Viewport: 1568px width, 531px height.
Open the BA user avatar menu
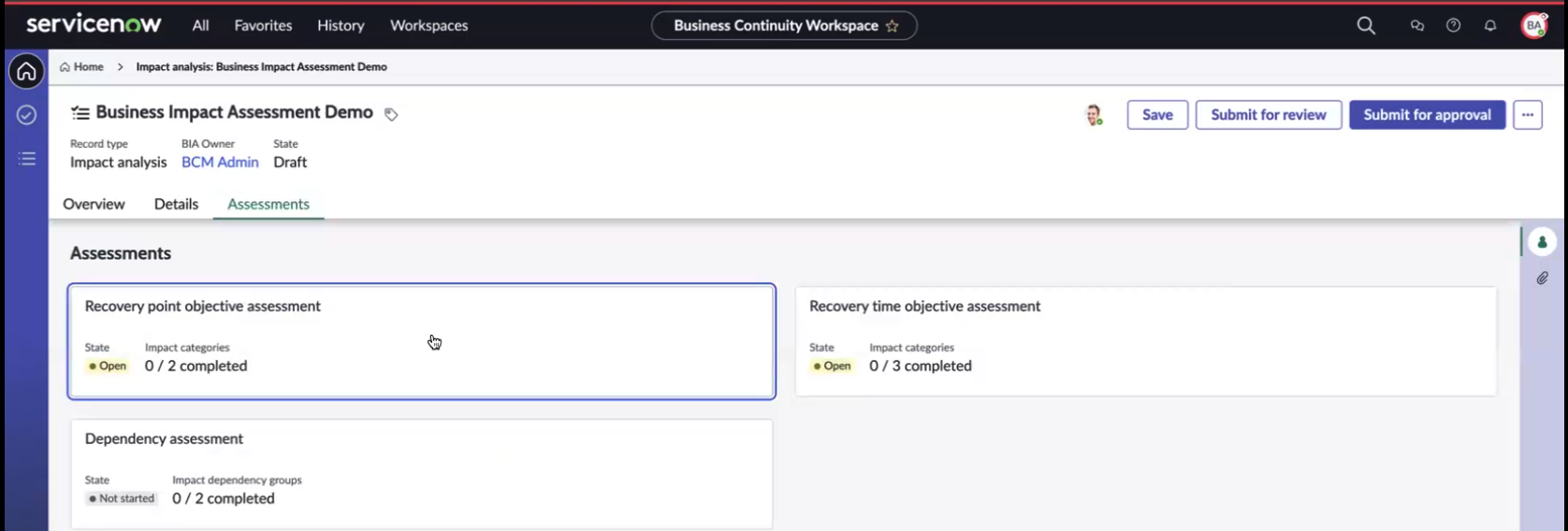point(1534,25)
